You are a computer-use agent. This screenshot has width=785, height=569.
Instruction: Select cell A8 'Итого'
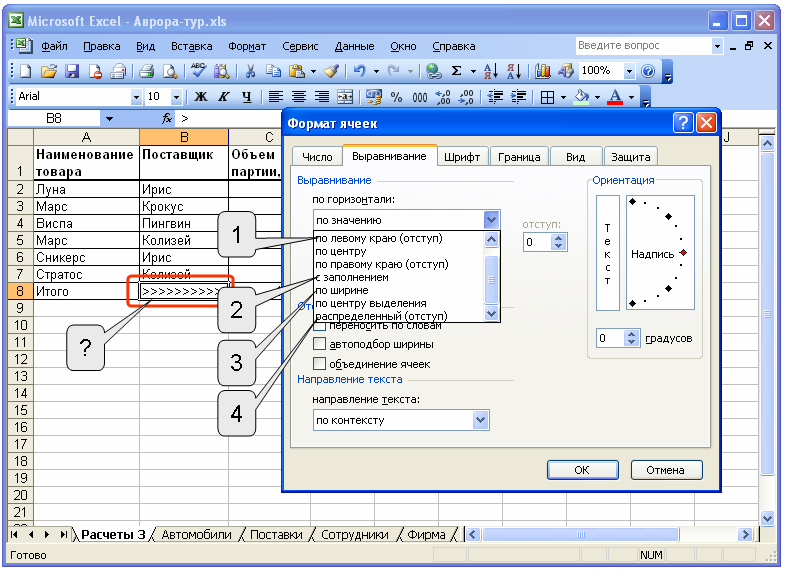pos(86,291)
